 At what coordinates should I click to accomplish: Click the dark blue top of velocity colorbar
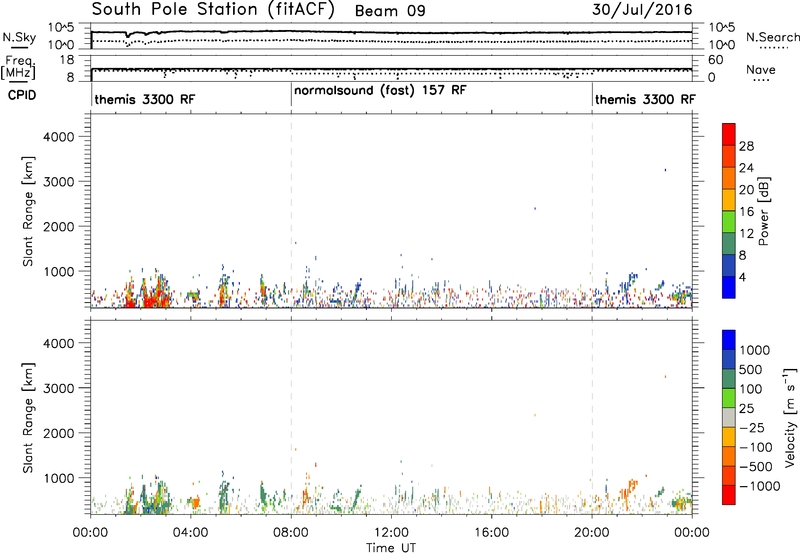click(729, 340)
